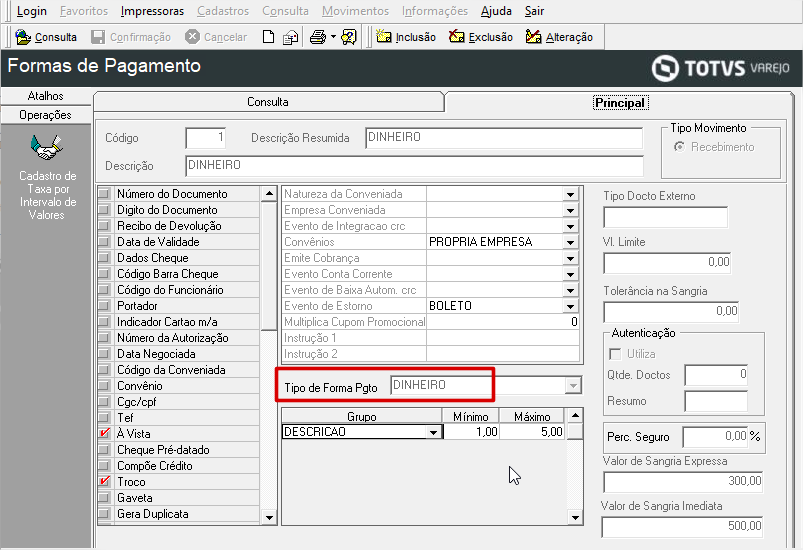Screen dimensions: 803x550
Task: Click the Mínimo cell 1,00
Action: coord(471,432)
